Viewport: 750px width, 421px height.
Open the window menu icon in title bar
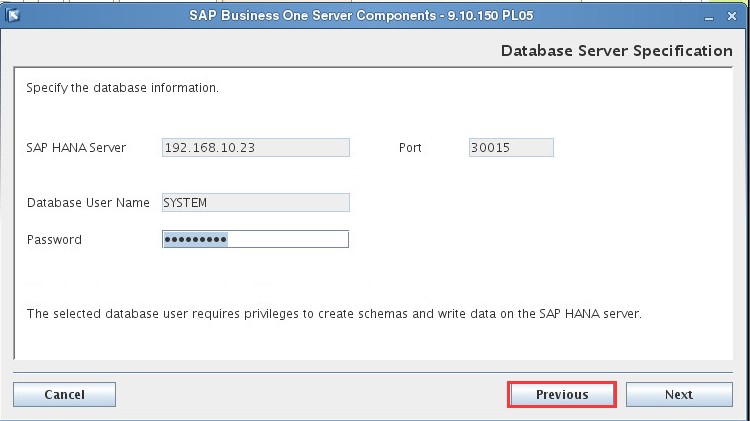click(13, 16)
